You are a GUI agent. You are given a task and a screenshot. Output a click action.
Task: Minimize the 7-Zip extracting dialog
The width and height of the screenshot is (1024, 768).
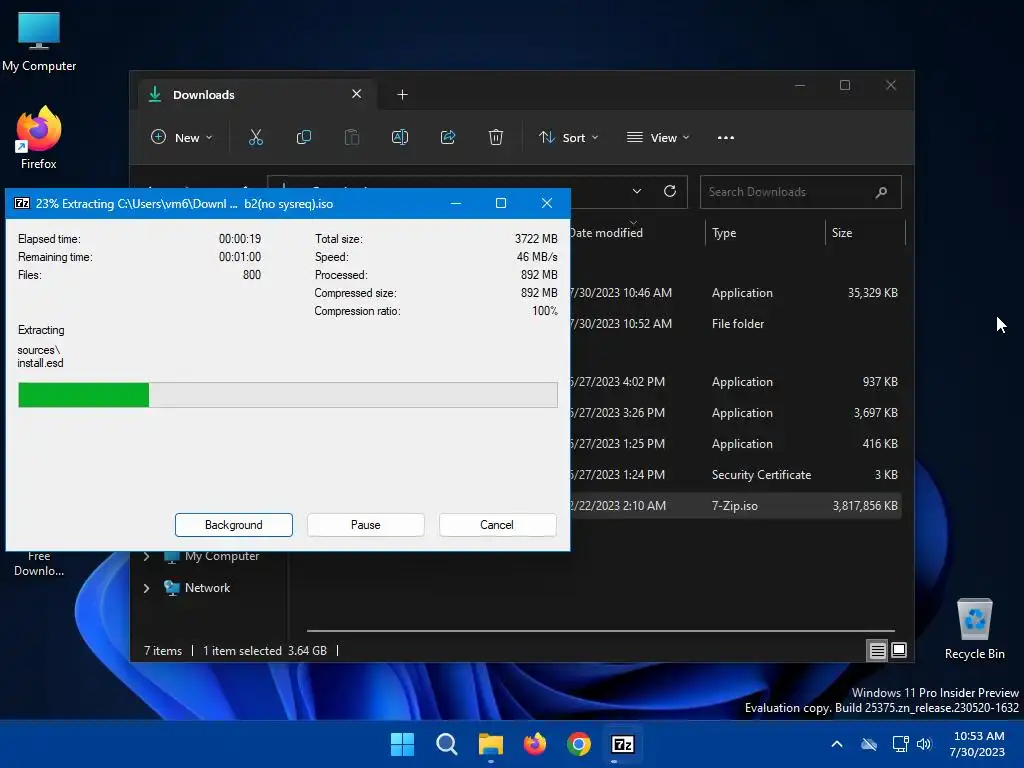[456, 203]
